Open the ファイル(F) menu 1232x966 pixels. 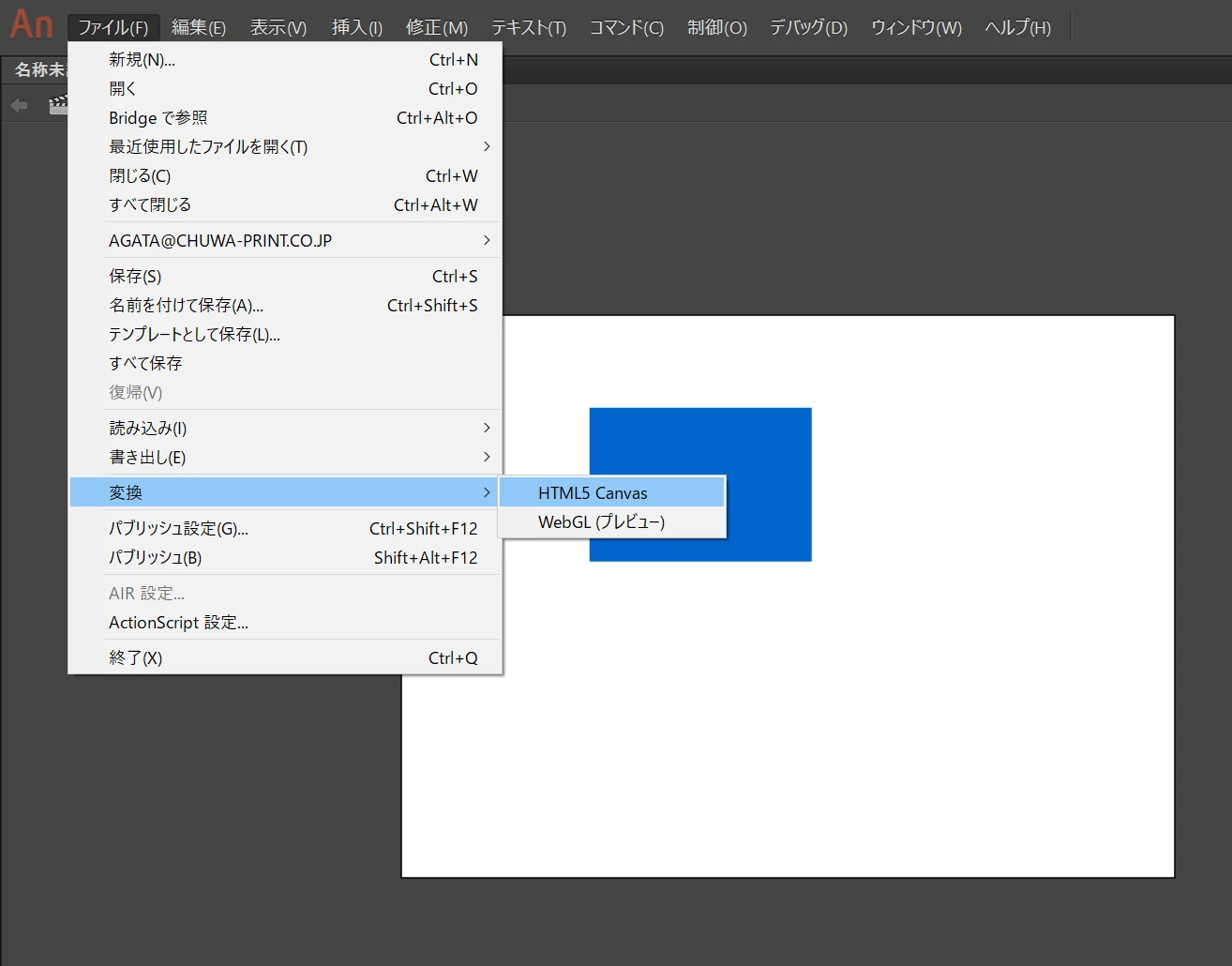pos(113,27)
